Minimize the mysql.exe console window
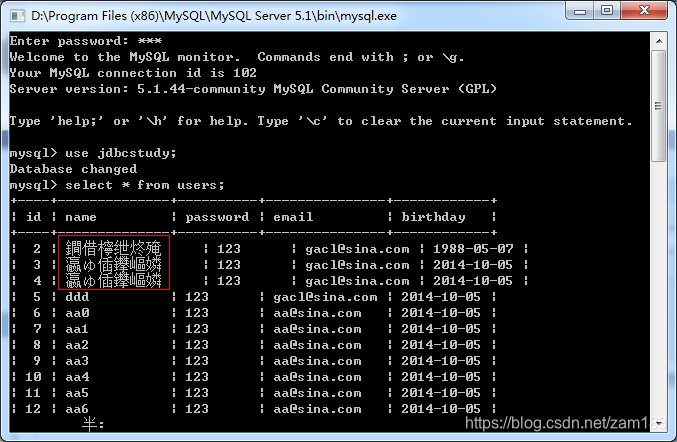Screen dimensions: 677x442 click(x=580, y=10)
